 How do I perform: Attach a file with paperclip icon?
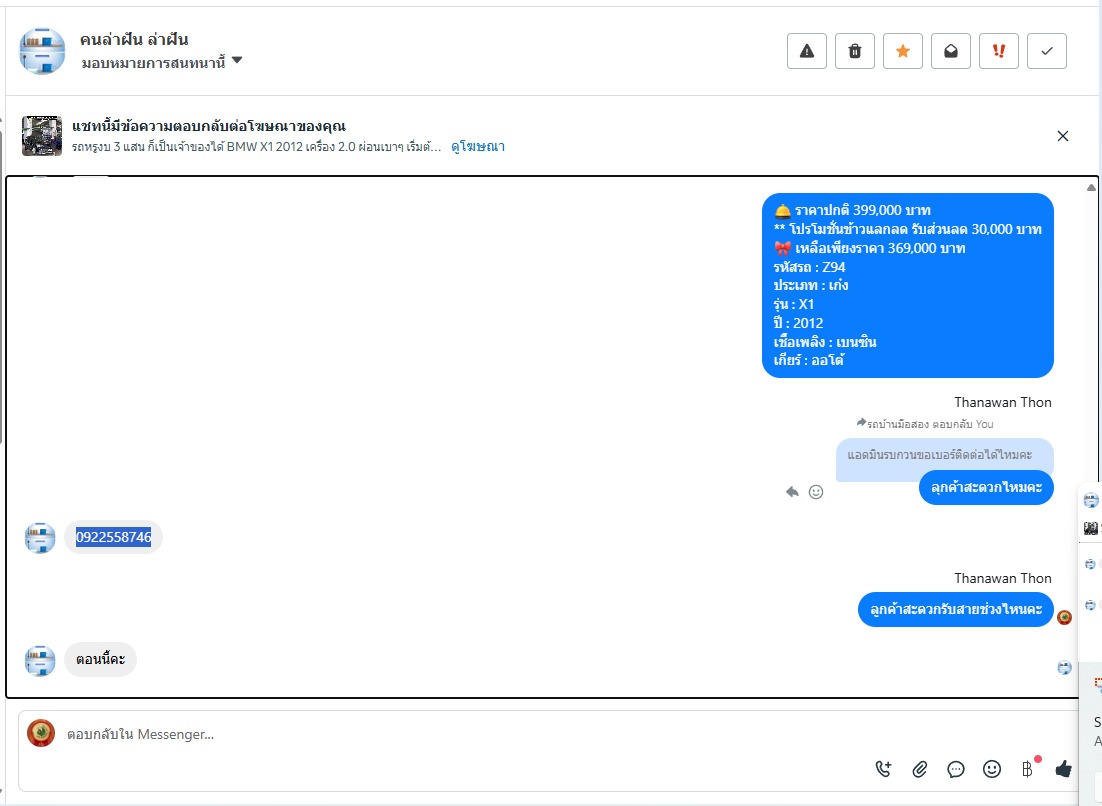click(x=919, y=769)
